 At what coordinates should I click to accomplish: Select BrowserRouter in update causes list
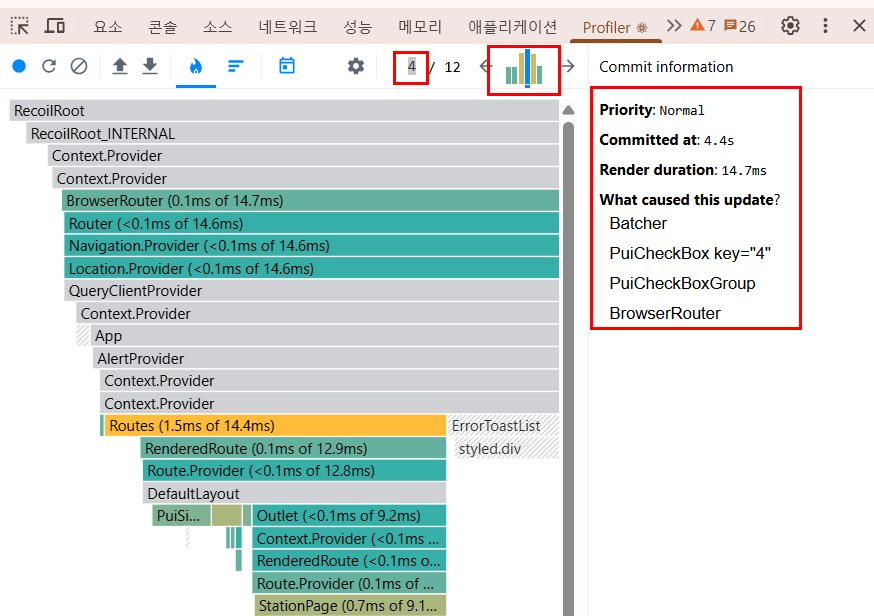(664, 313)
